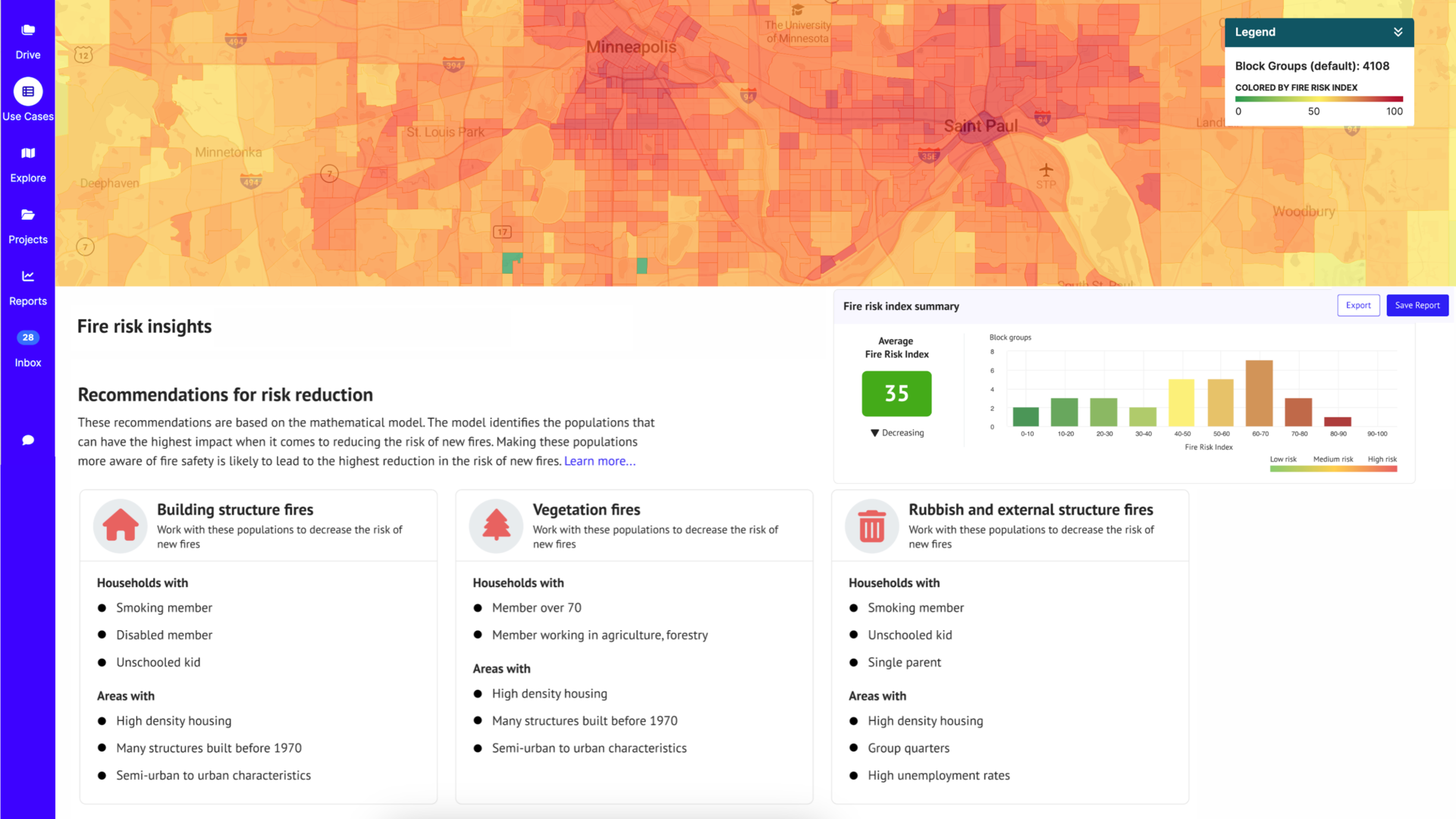Save the fire risk report
Screen dimensions: 1456x819
tap(1417, 305)
